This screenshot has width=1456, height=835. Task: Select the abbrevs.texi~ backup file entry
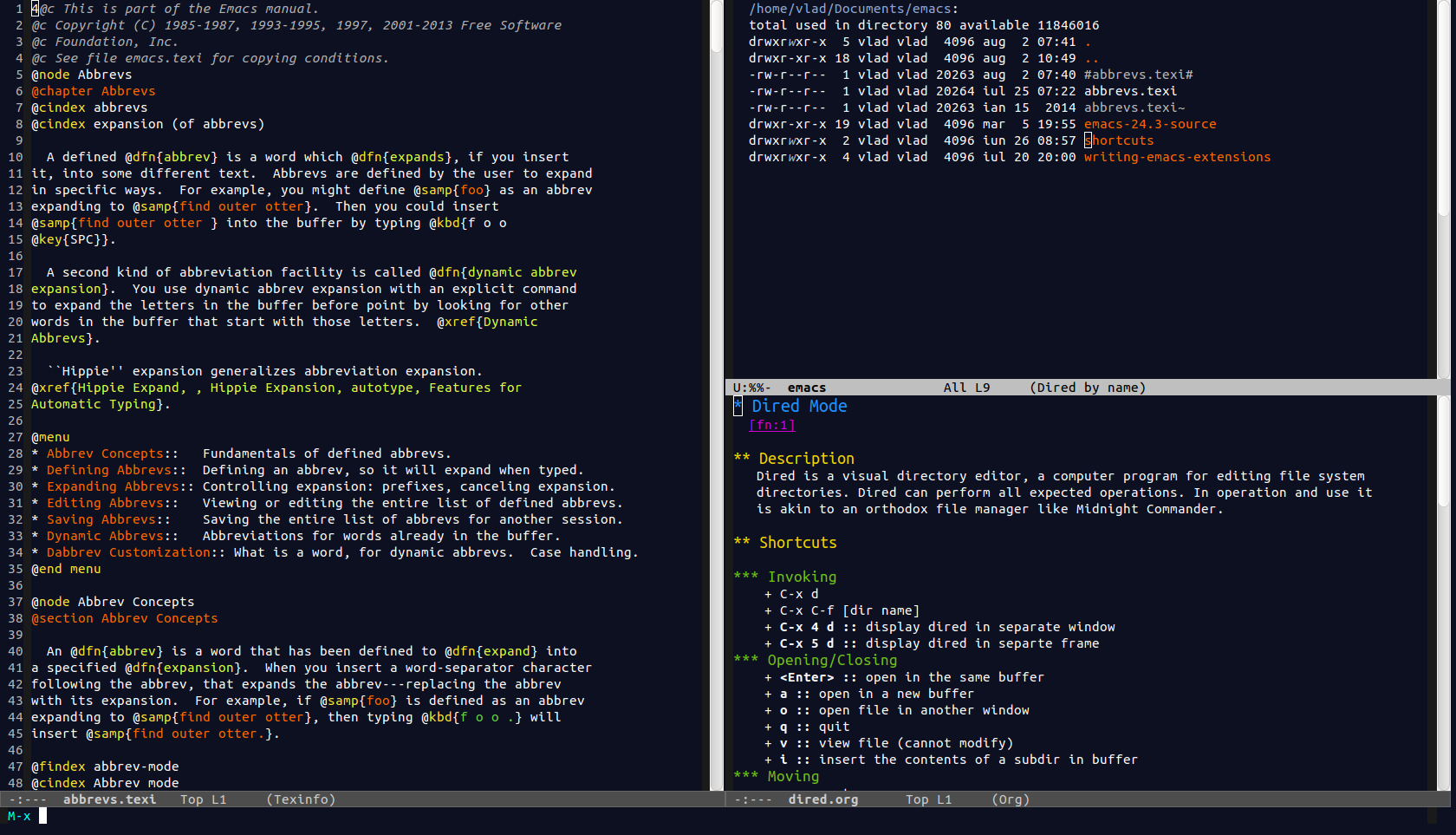(x=1134, y=108)
